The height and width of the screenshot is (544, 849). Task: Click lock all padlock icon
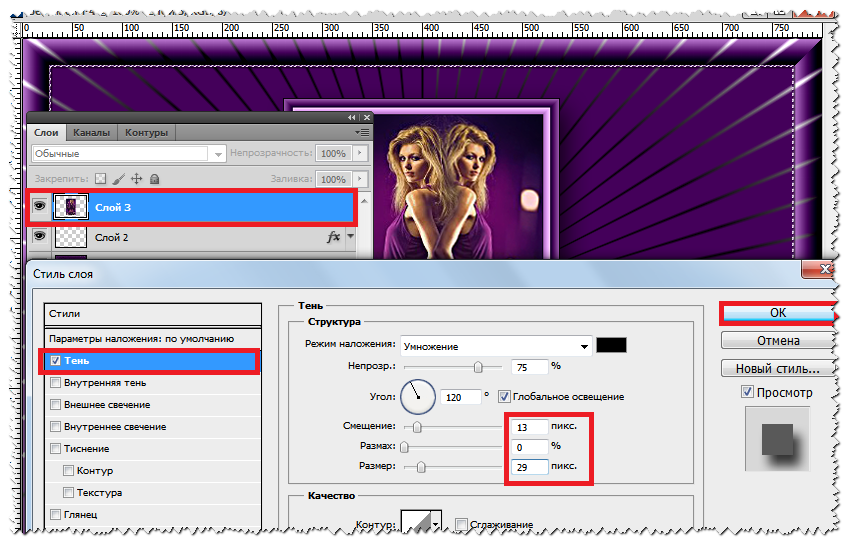point(154,179)
